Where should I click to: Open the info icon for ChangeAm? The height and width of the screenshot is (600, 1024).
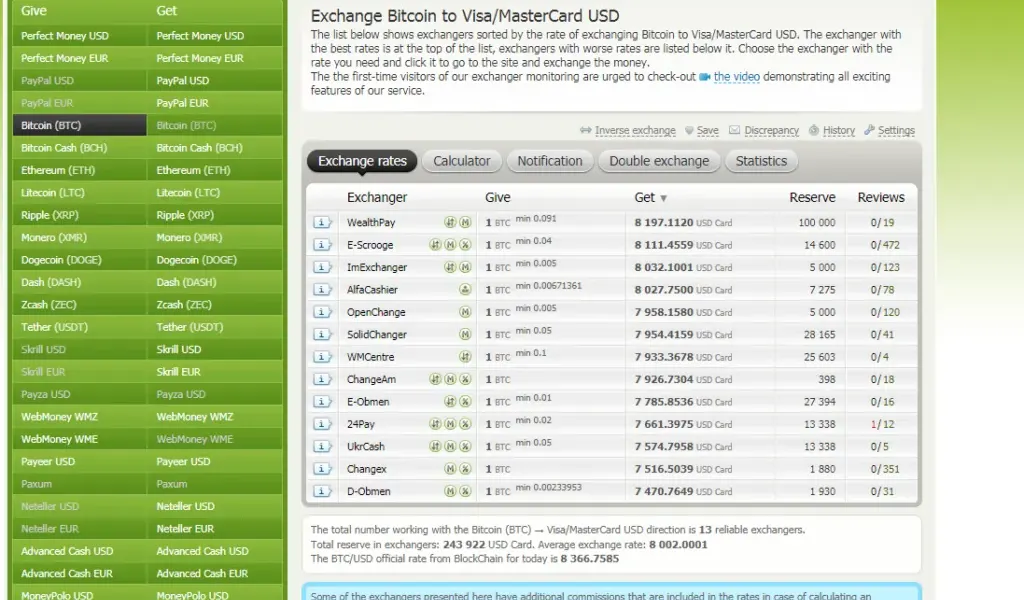coord(321,379)
